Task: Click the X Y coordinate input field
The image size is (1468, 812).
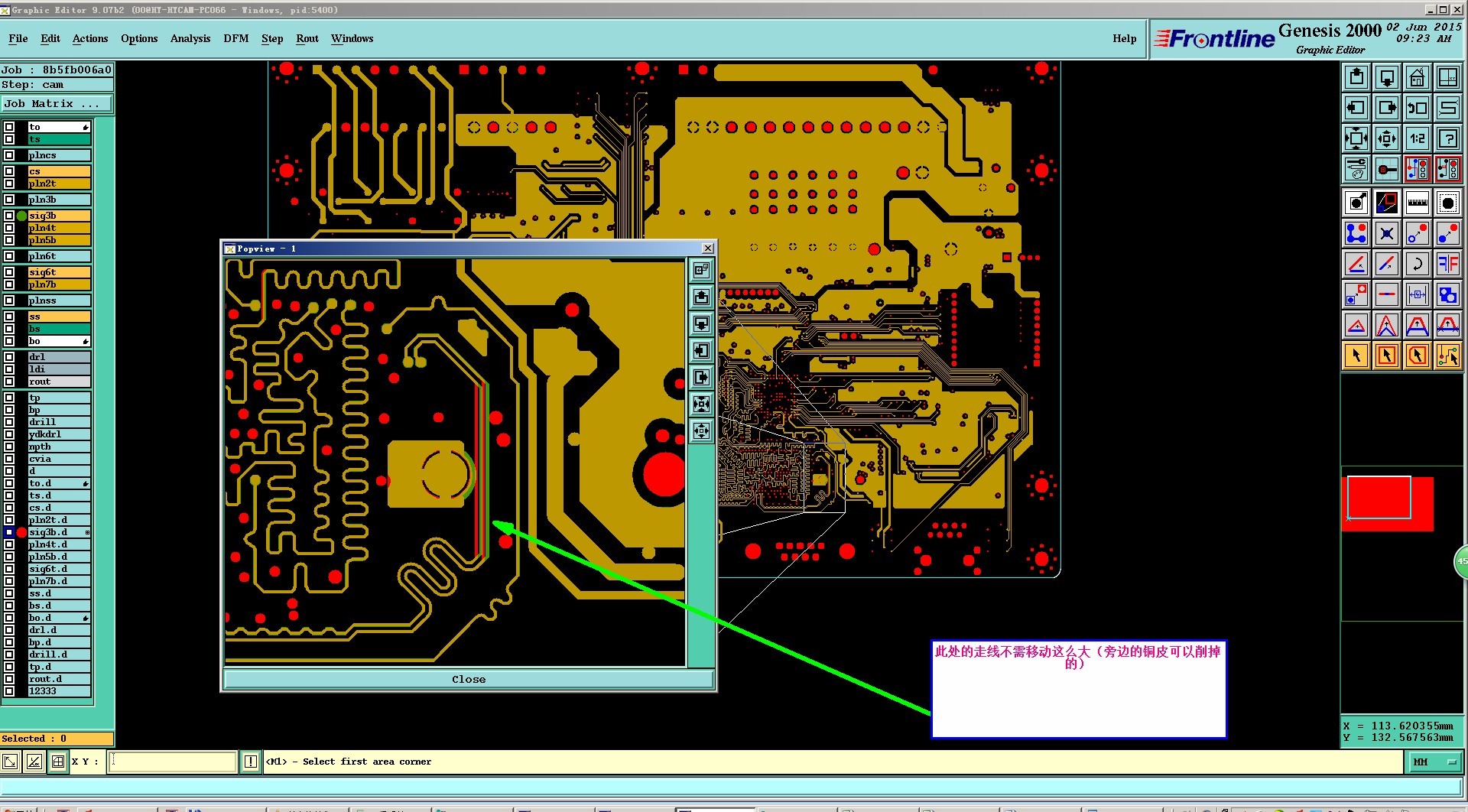Action: pyautogui.click(x=173, y=762)
